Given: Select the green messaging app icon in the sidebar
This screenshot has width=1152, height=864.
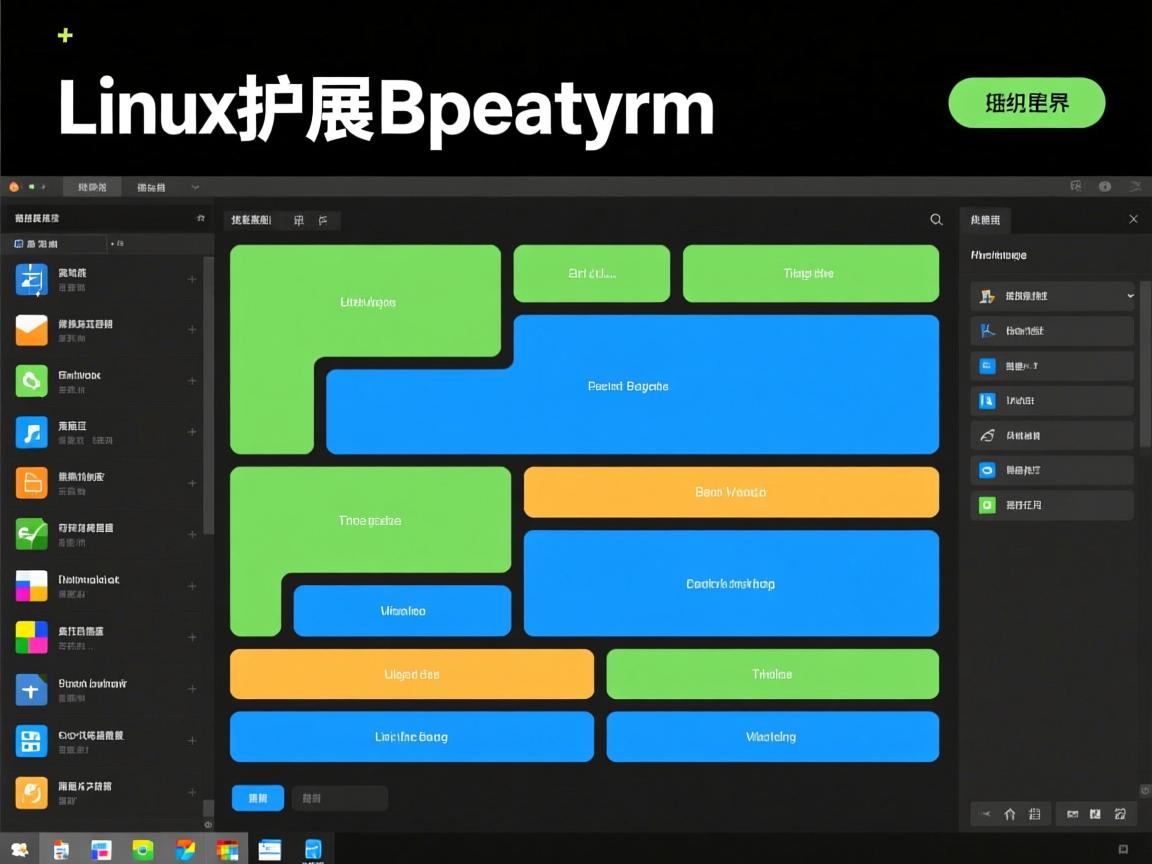Looking at the screenshot, I should [x=31, y=380].
